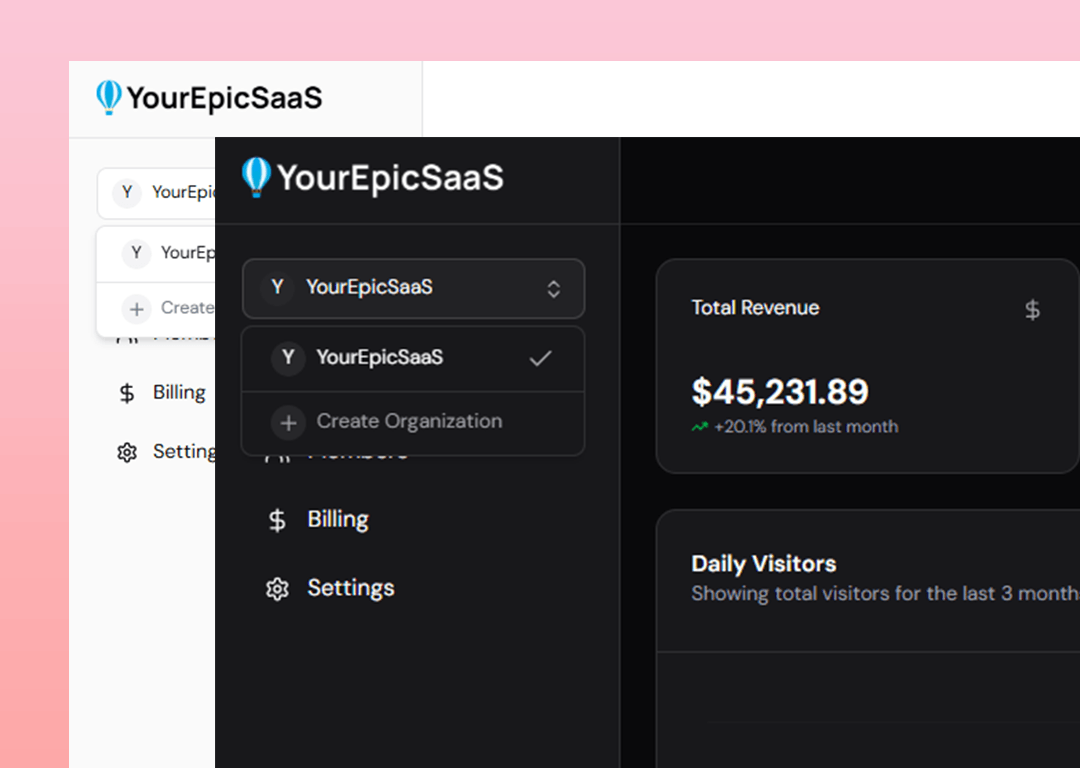Click the Total Revenue amount $45,231.89

[x=780, y=391]
